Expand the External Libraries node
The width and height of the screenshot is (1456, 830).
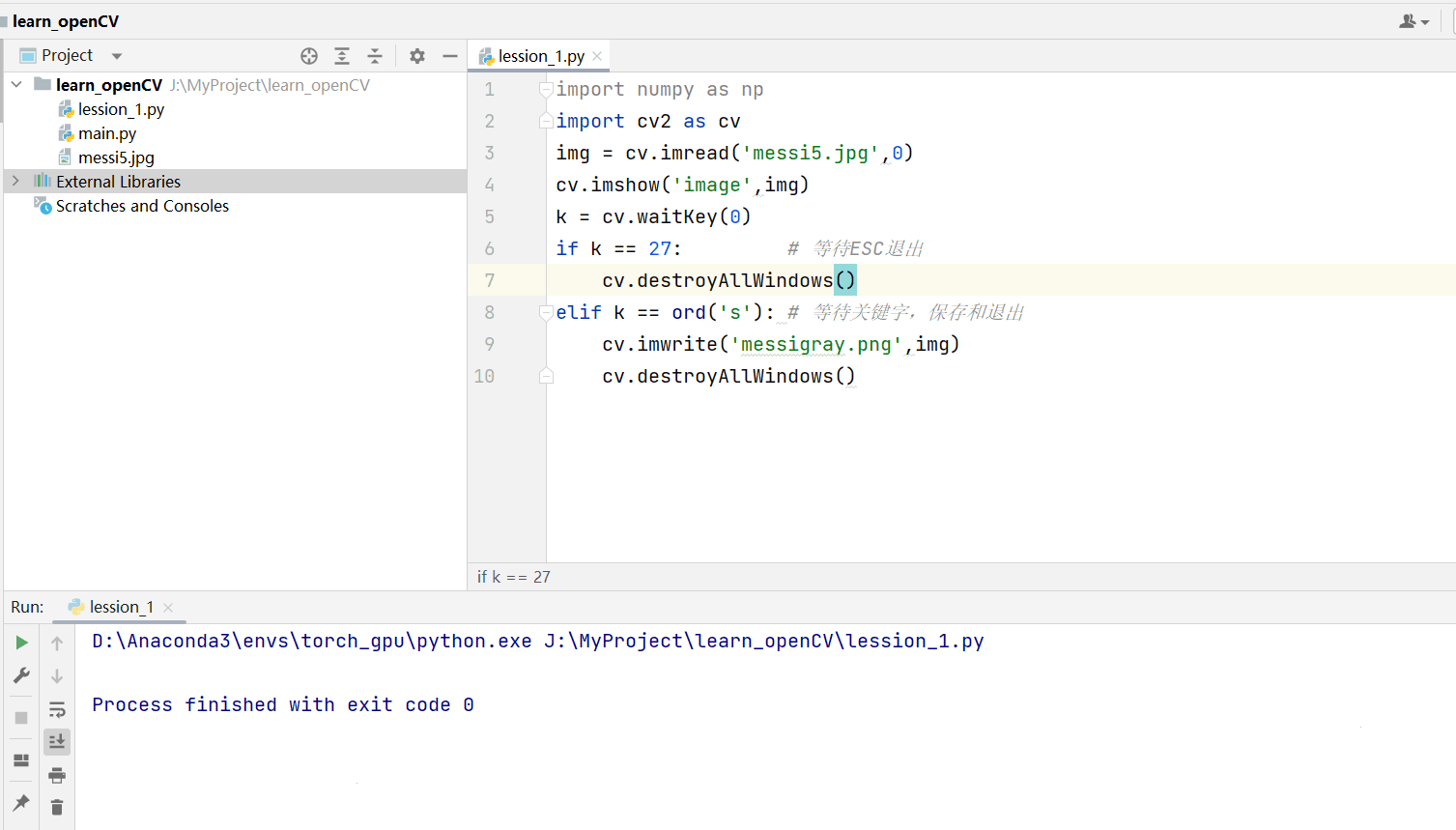16,181
